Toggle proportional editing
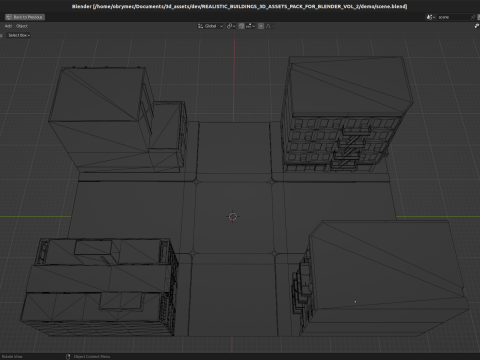The image size is (480, 360). [261, 26]
